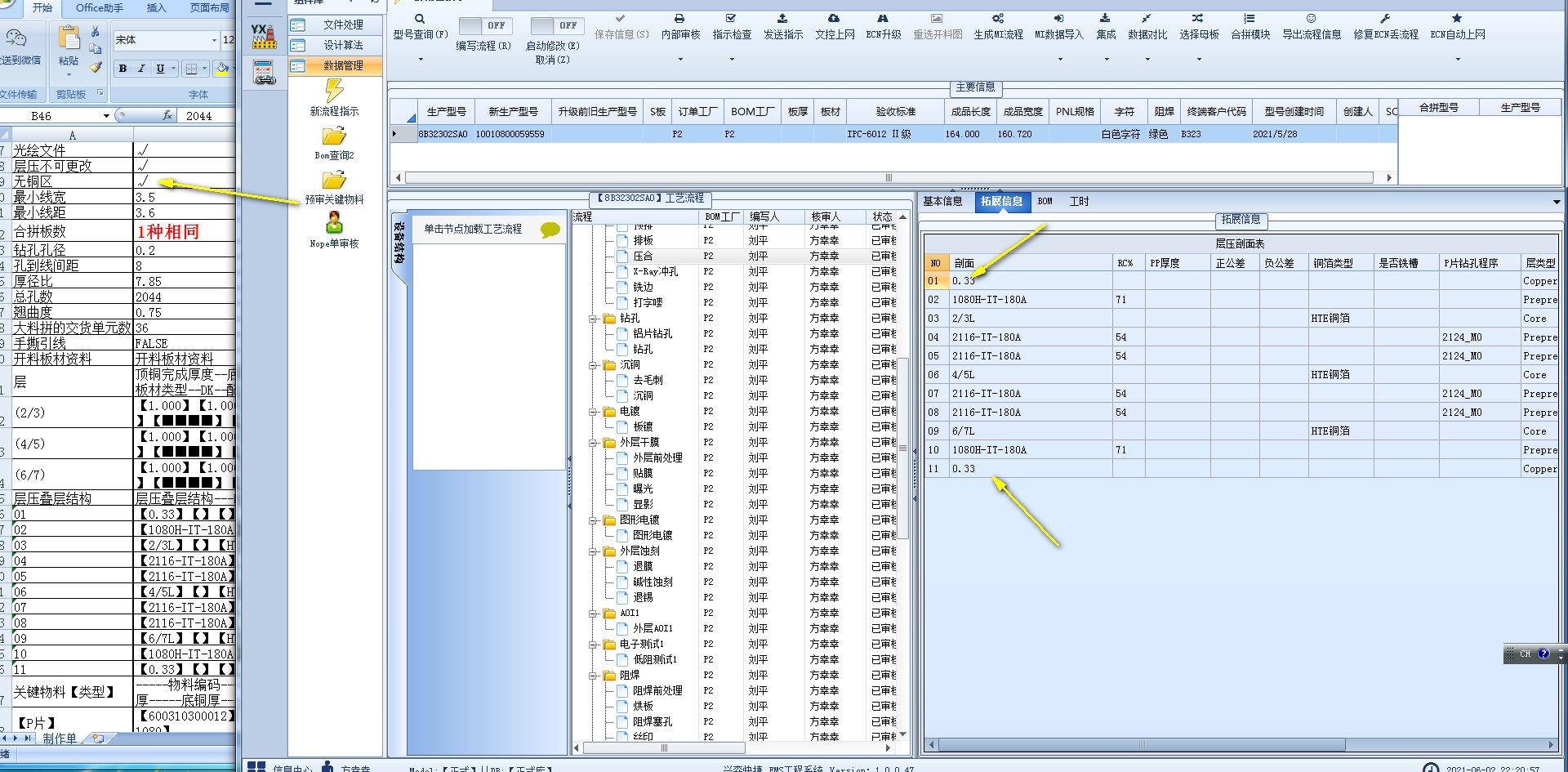Click the 发送指示 upload icon
Screen dimensions: 1568x772
click(782, 19)
